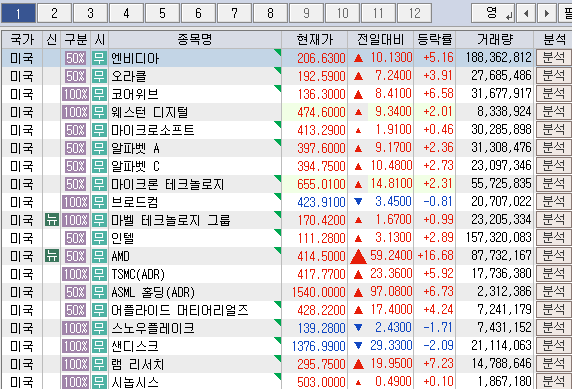Viewport: 572px width, 389px height.
Task: Click the 뉴 news icon for AMD
Action: coord(52,256)
